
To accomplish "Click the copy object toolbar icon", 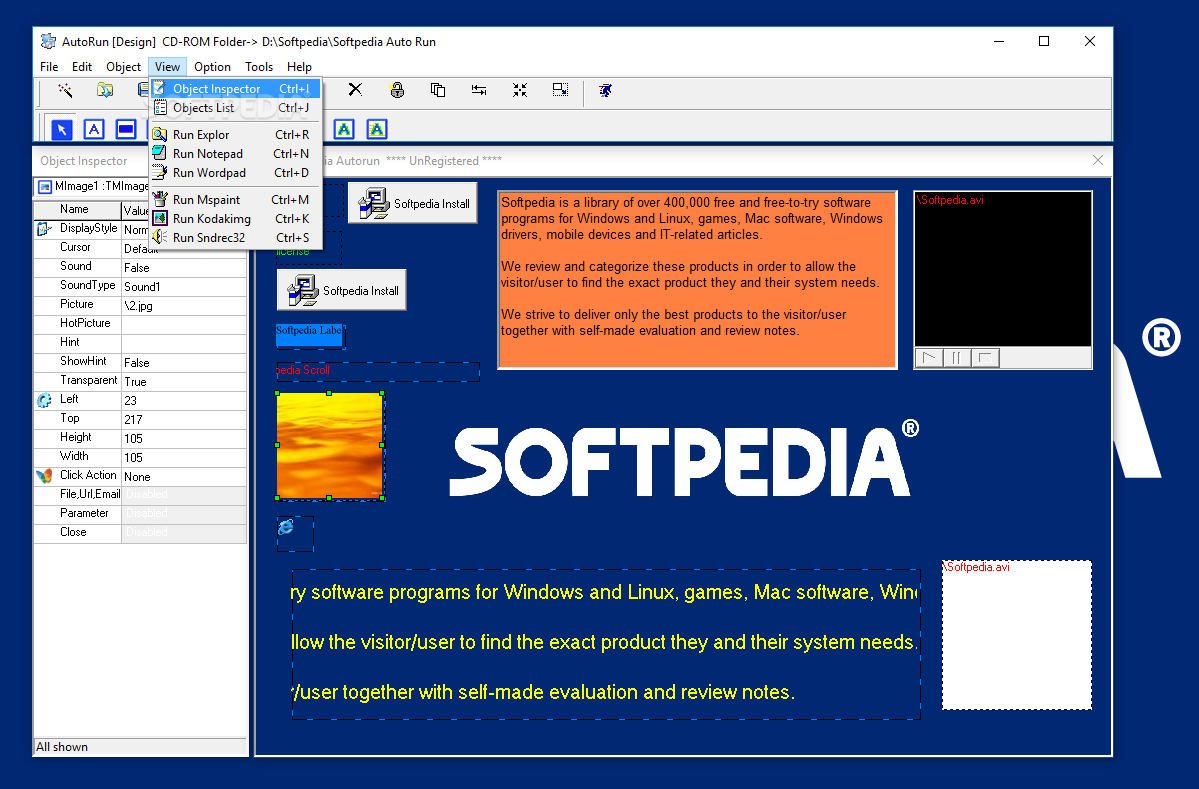I will pyautogui.click(x=438, y=90).
